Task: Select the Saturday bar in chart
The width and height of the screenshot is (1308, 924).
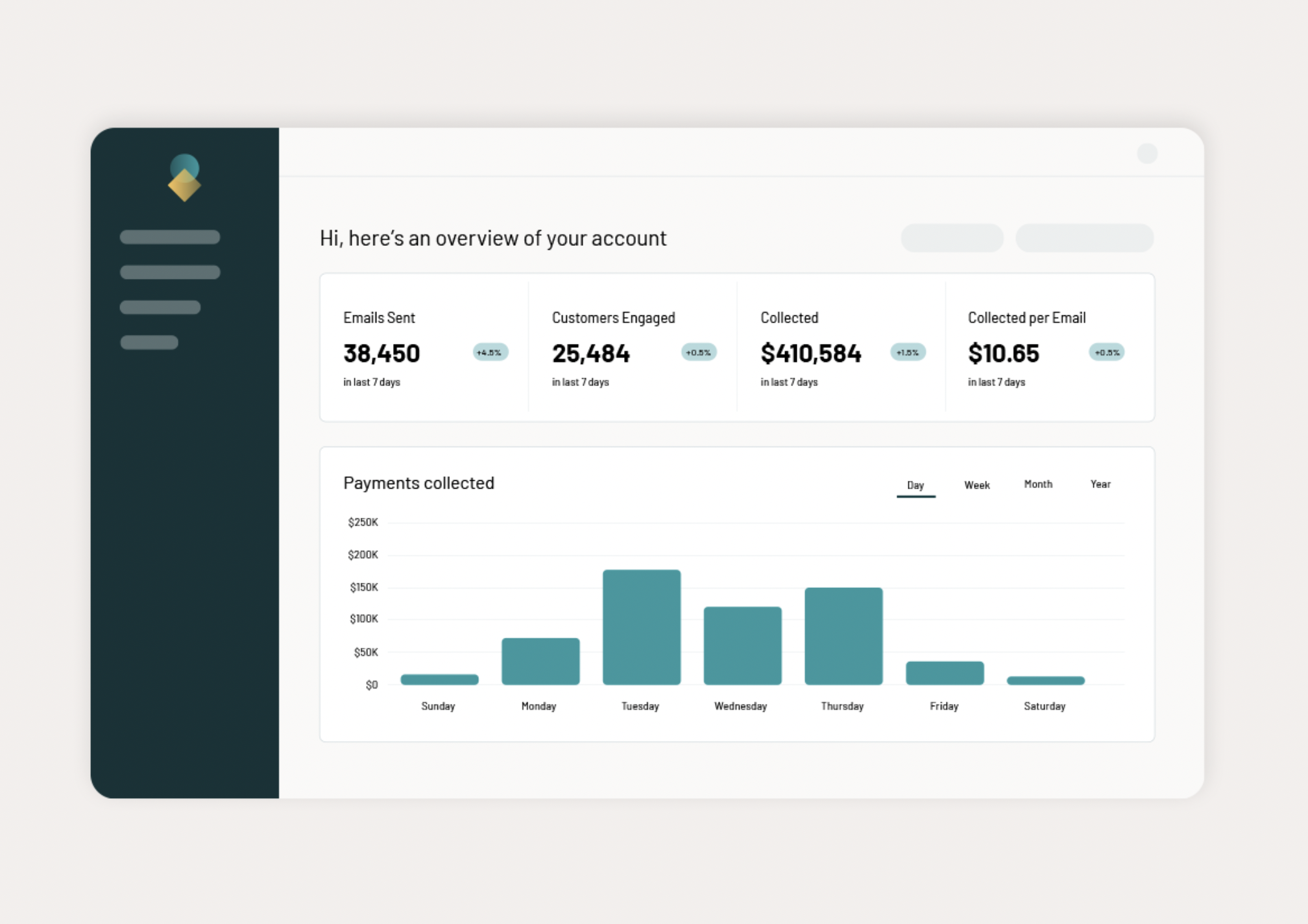Action: point(1046,681)
